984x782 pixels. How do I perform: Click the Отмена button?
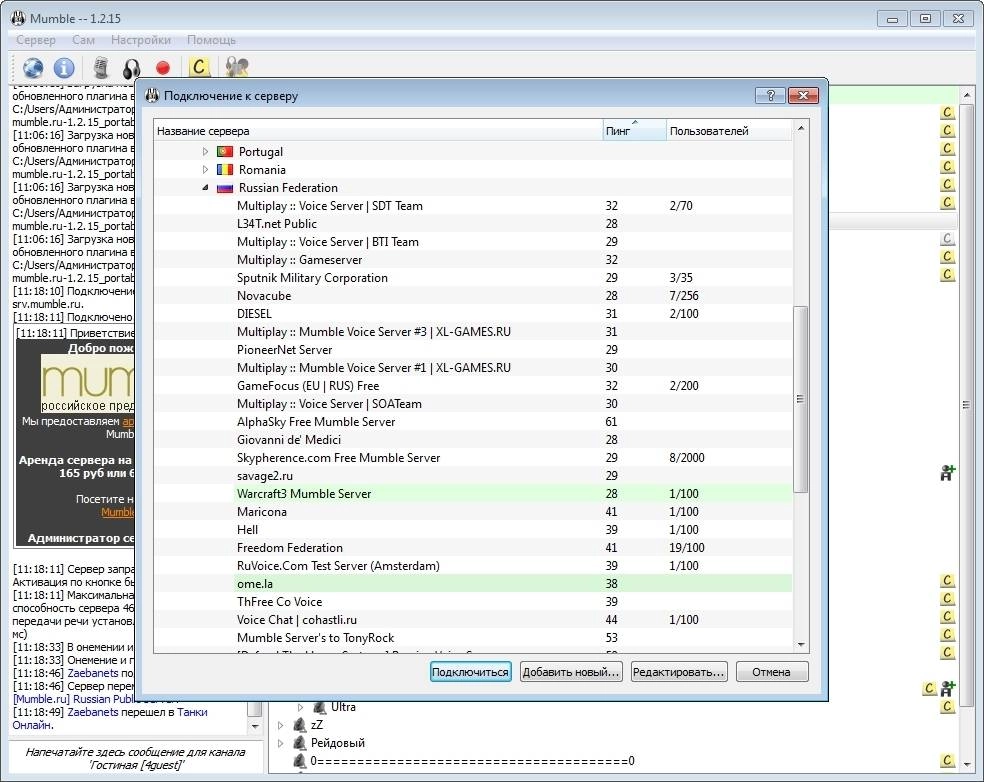click(771, 672)
